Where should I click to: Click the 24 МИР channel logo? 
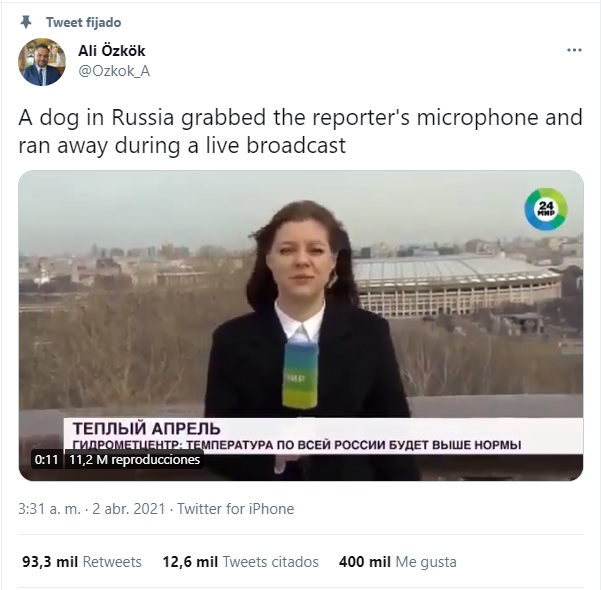(546, 209)
